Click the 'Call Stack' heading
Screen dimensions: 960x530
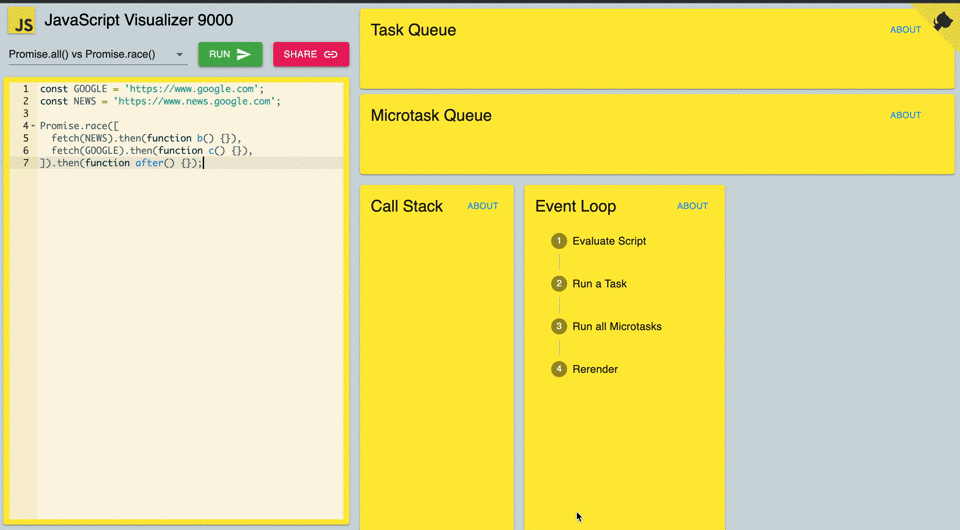(x=407, y=206)
